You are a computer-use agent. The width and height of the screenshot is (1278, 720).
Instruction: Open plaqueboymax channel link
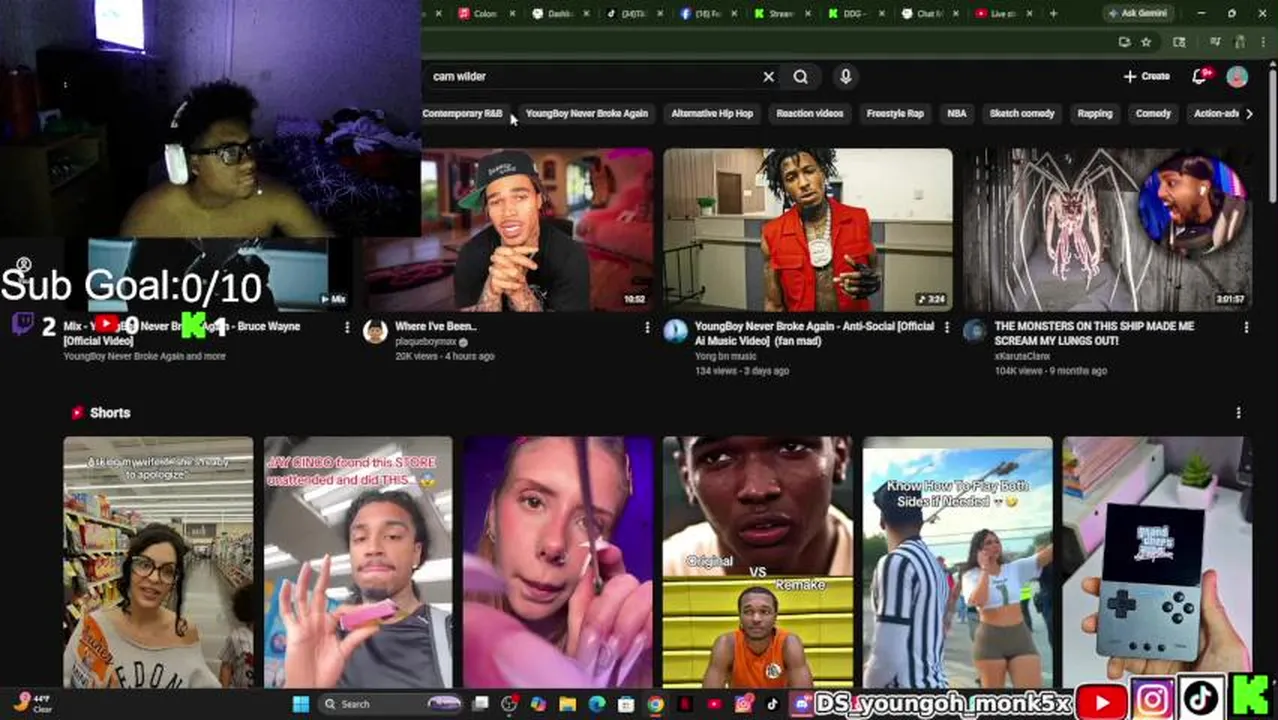click(425, 342)
